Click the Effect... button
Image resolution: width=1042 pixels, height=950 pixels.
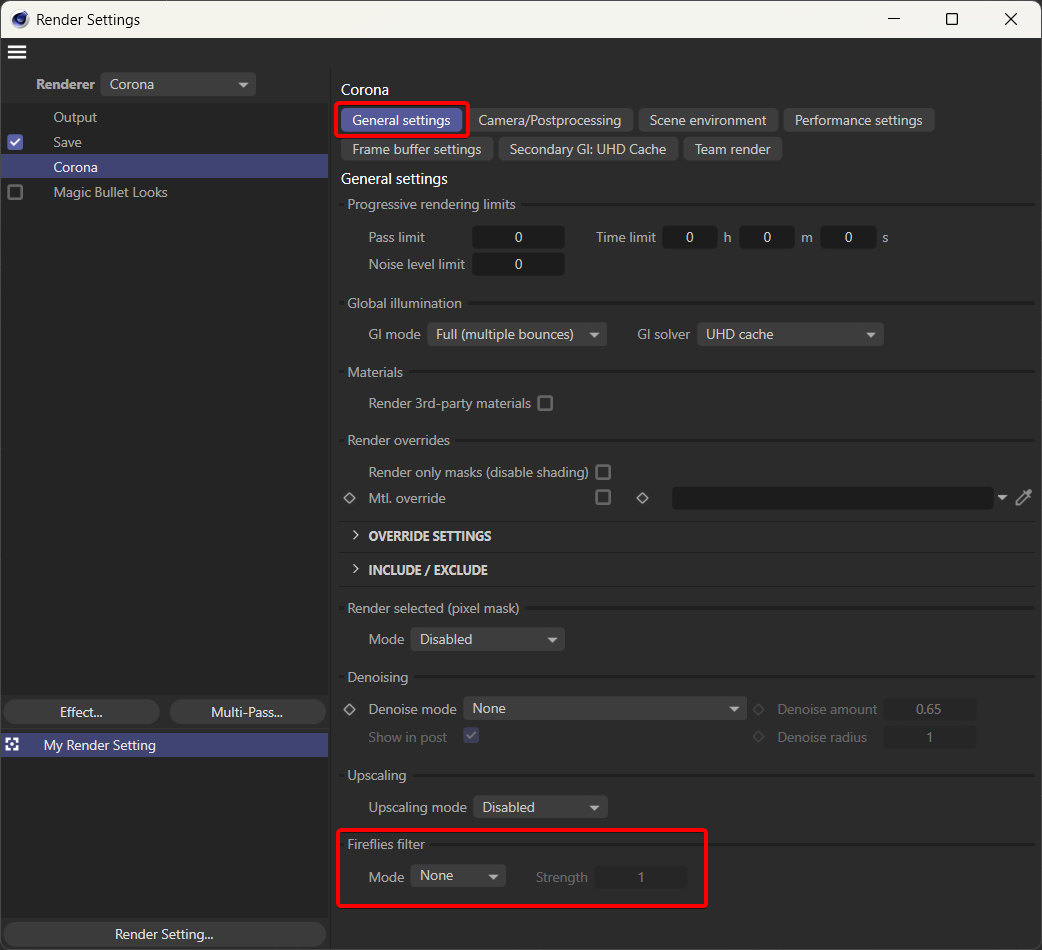pos(82,712)
